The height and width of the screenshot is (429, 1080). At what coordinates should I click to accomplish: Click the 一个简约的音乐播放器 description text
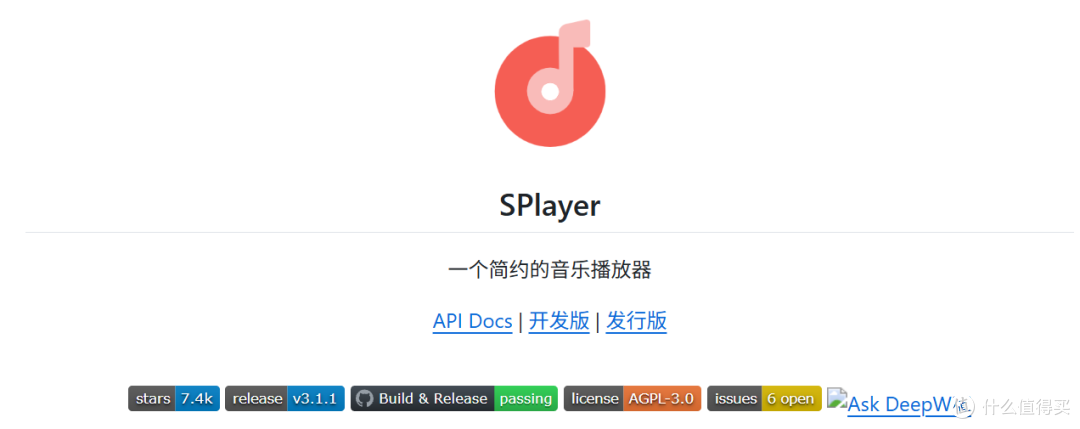[550, 270]
